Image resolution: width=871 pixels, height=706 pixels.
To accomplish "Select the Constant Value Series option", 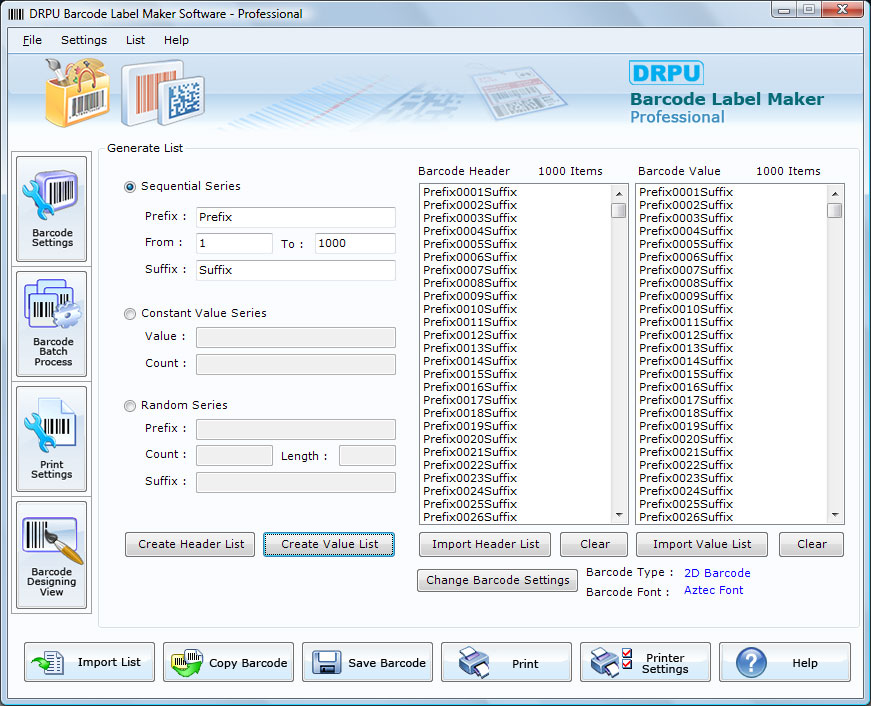I will (130, 314).
